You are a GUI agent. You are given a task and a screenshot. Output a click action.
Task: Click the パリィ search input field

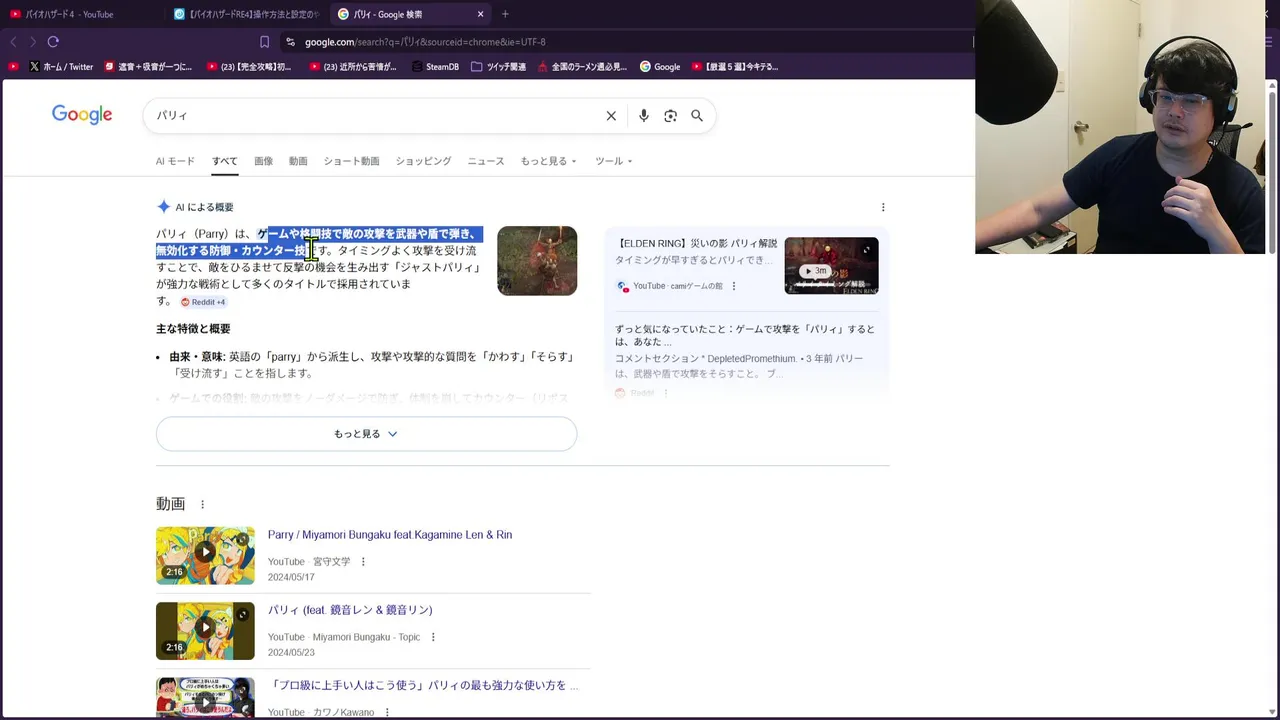tap(375, 116)
